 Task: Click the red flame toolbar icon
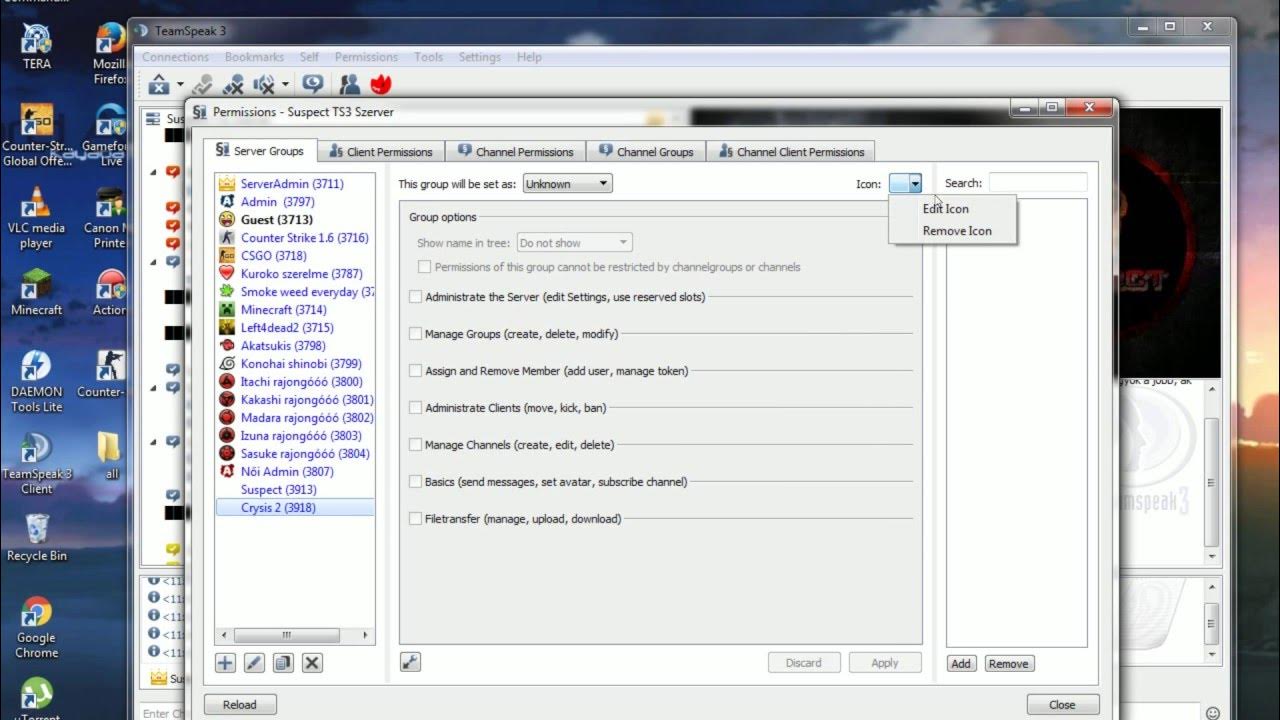click(380, 85)
